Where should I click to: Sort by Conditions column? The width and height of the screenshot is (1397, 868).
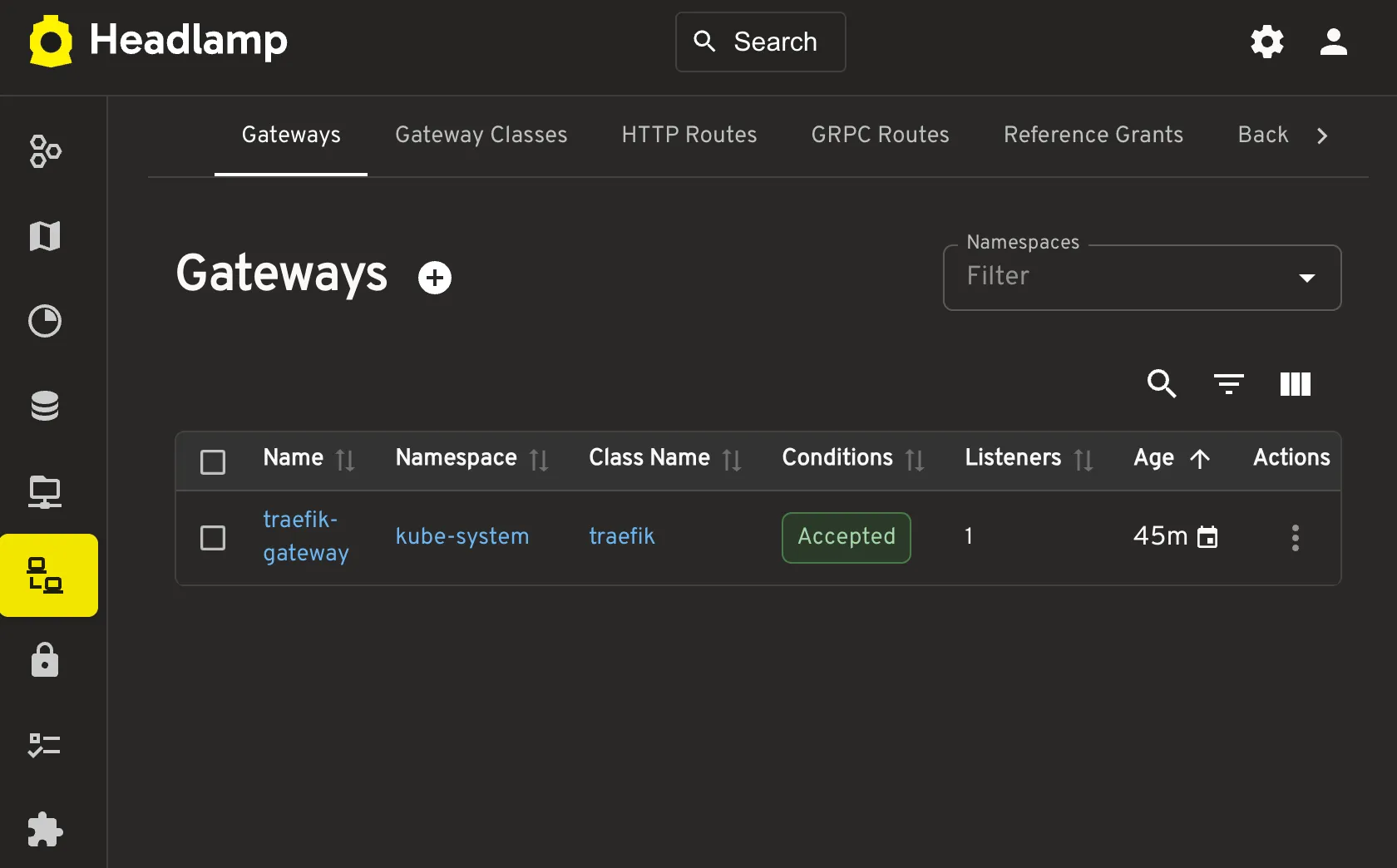coord(915,460)
